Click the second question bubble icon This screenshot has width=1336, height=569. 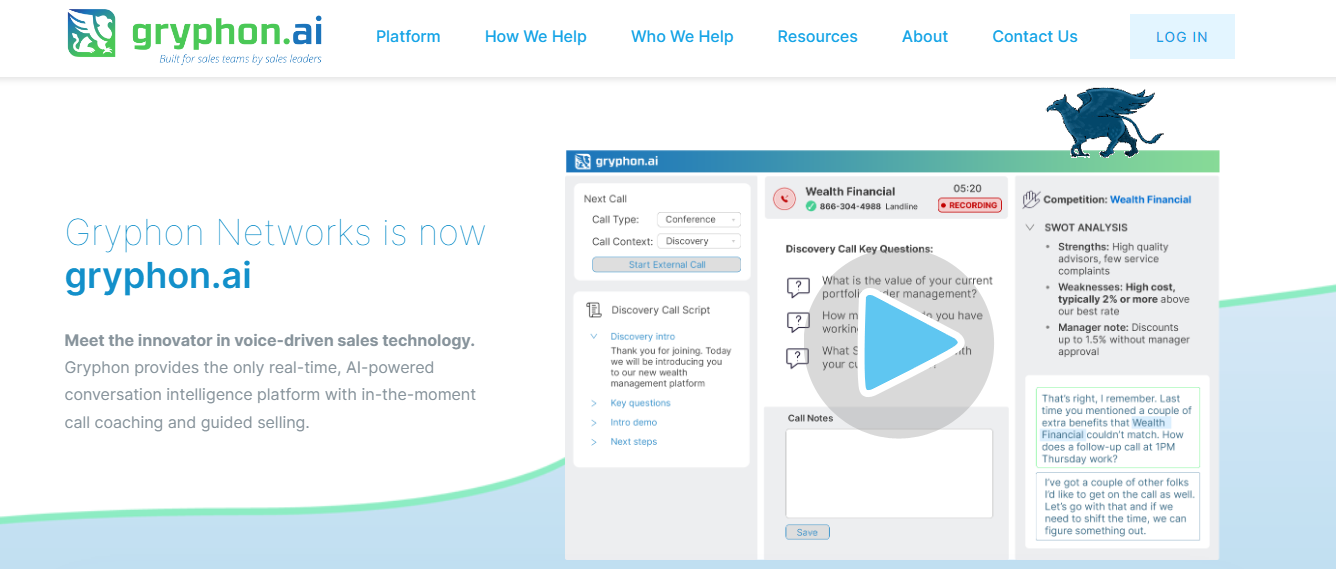coord(798,322)
